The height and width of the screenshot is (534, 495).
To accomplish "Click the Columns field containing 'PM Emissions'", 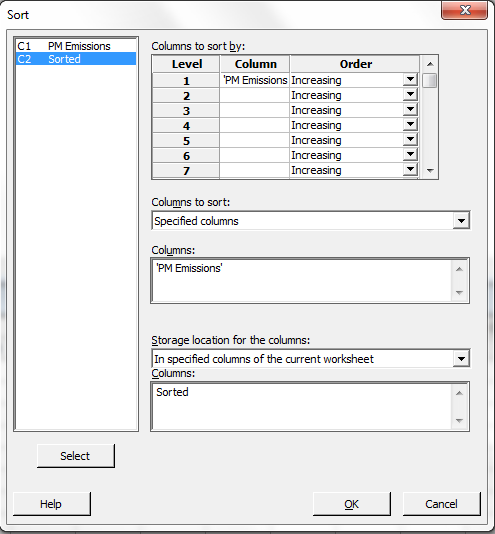I will [x=302, y=281].
